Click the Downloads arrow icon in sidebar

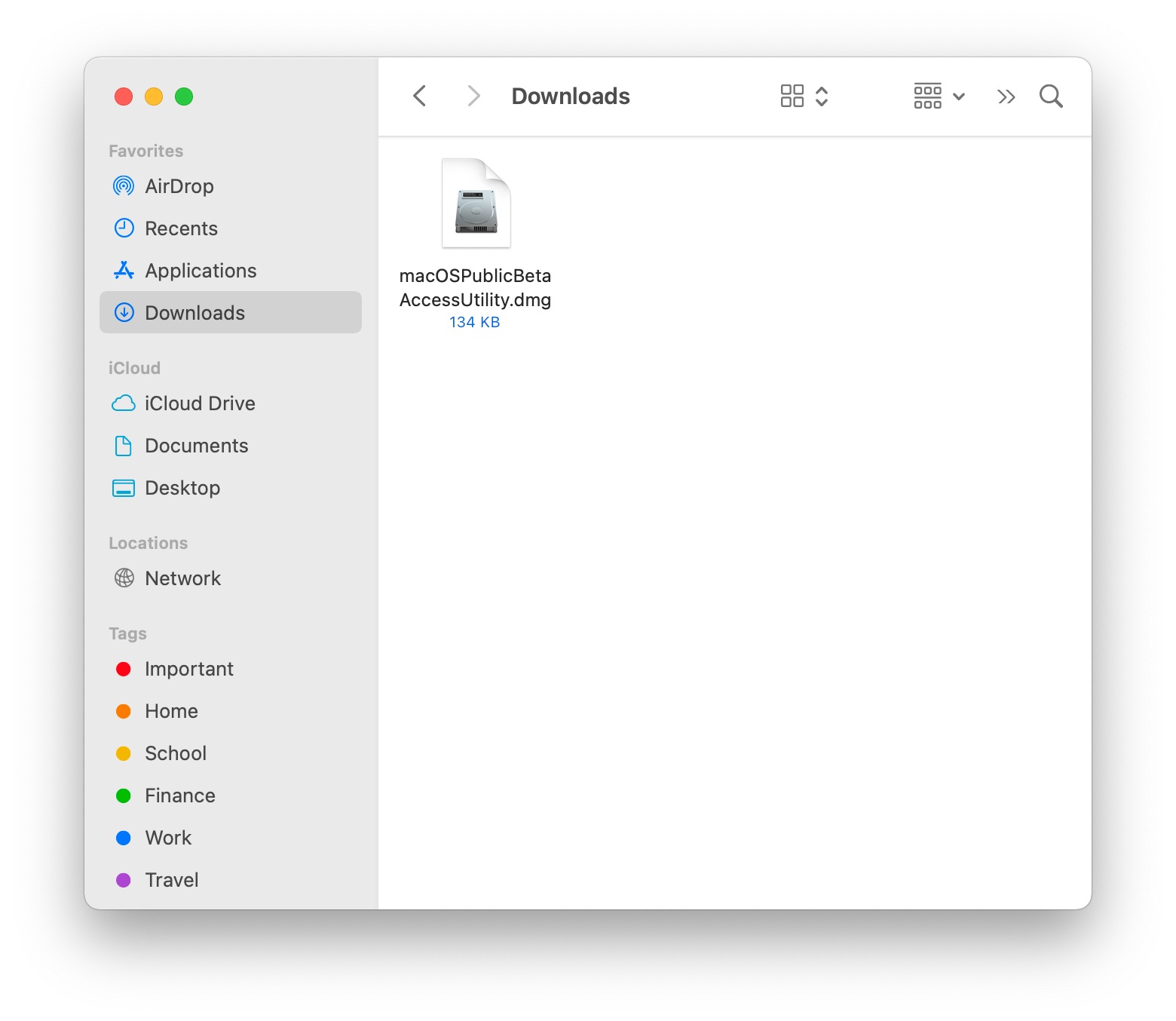pyautogui.click(x=124, y=312)
